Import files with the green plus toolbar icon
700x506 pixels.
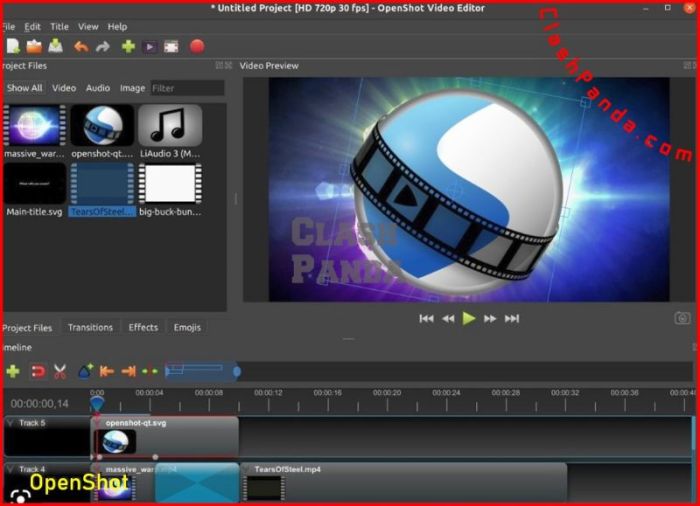coord(128,46)
